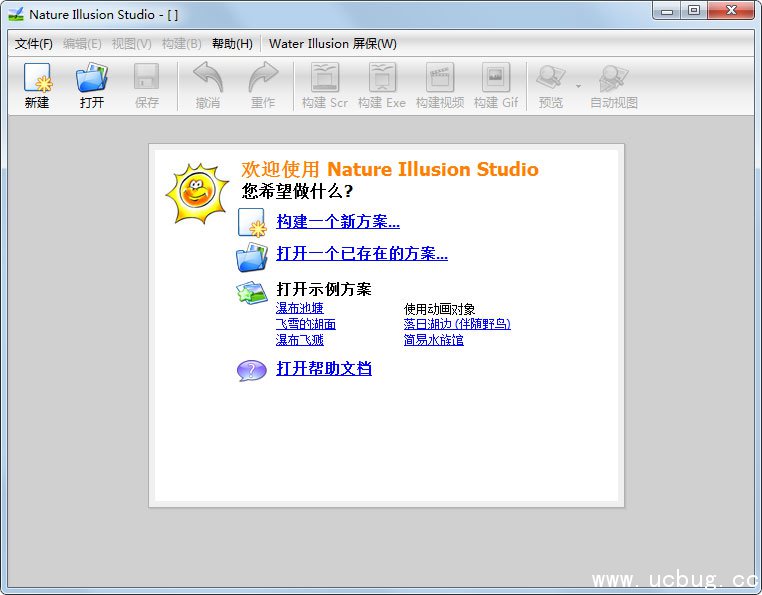The height and width of the screenshot is (595, 762).
Task: Click the 自动视图 (Auto View) icon
Action: 613,79
